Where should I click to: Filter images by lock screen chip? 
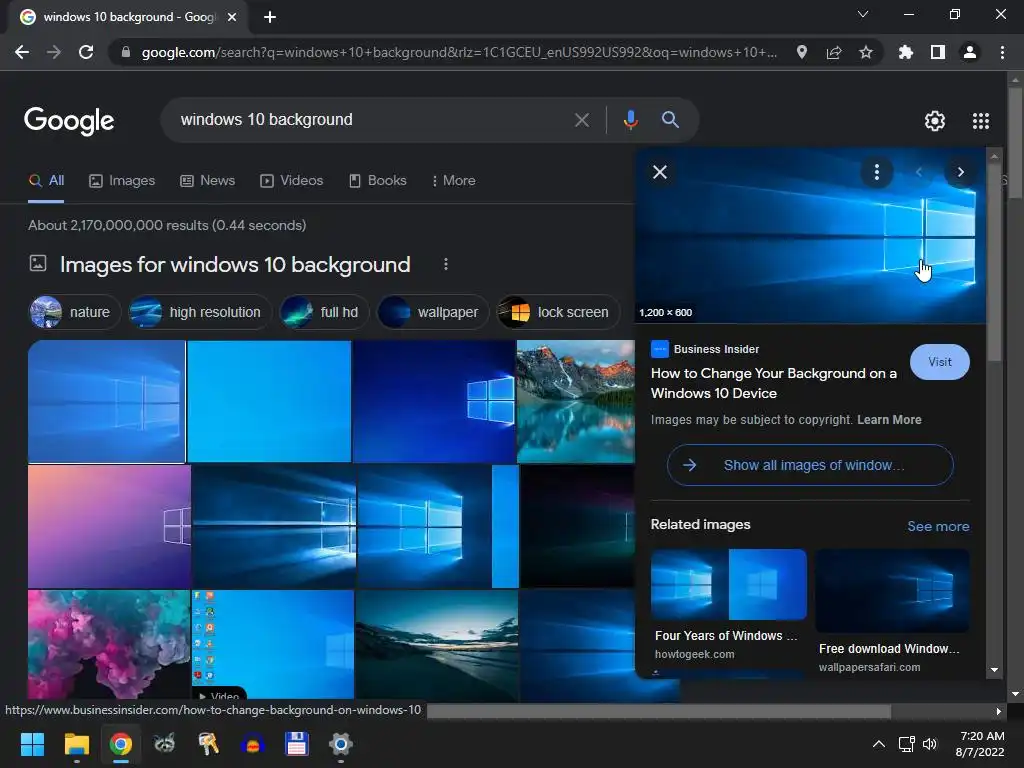(x=557, y=312)
